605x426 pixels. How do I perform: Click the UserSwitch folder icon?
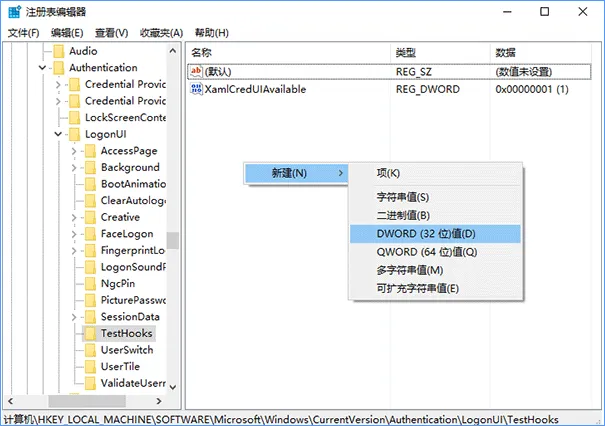coord(90,350)
